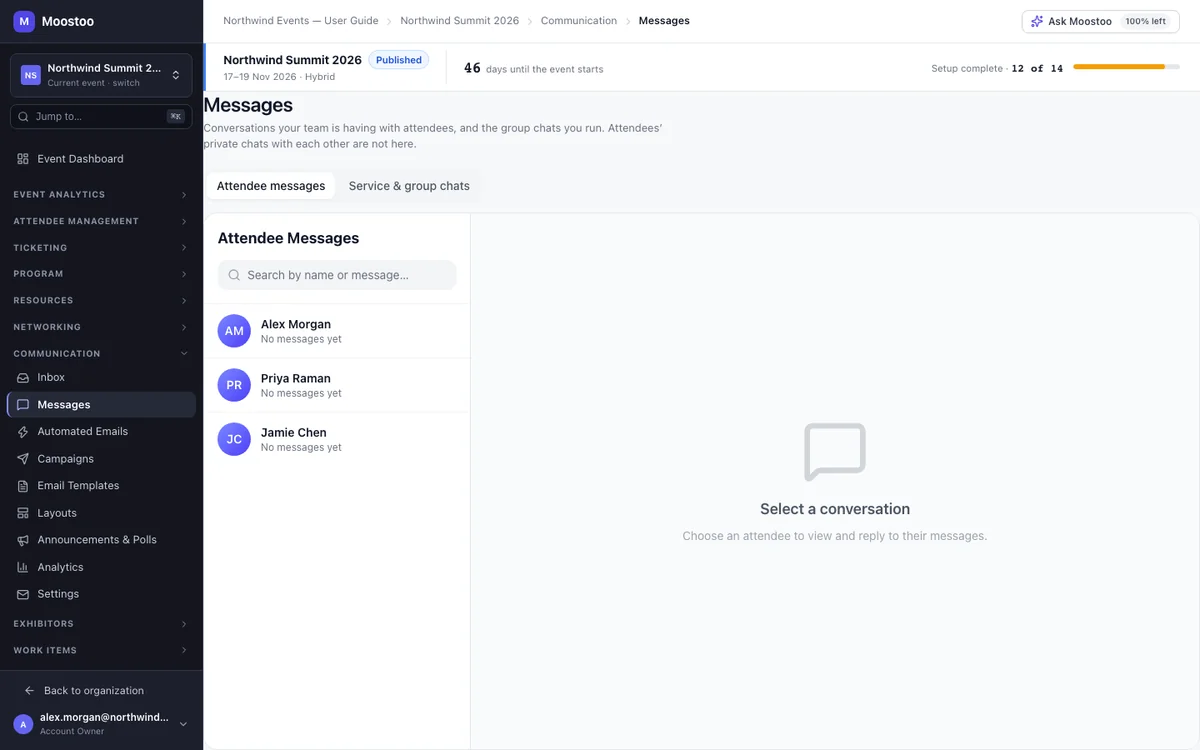
Task: Expand the Exhibitors section
Action: (x=101, y=624)
